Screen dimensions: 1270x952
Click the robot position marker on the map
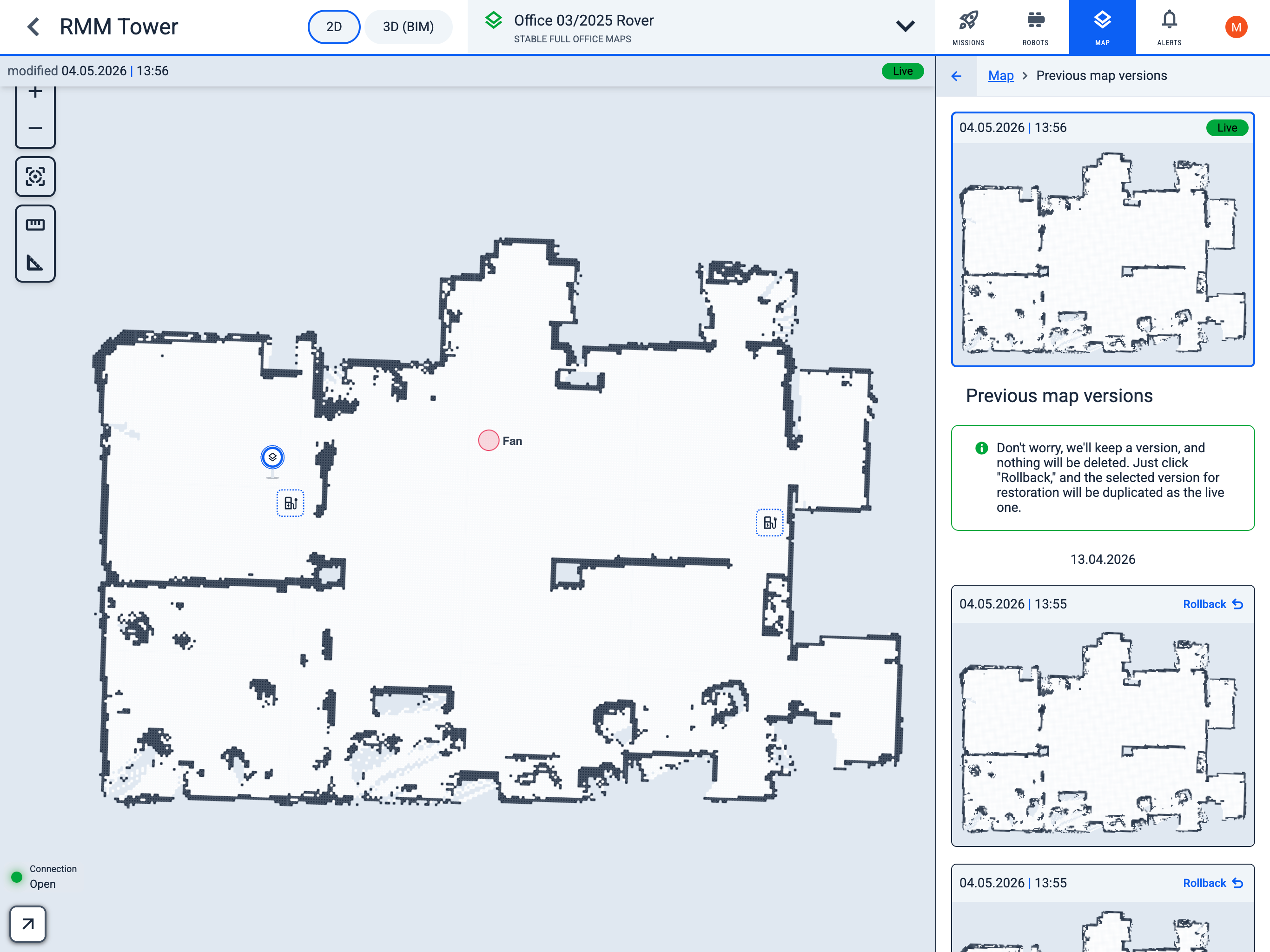[272, 457]
